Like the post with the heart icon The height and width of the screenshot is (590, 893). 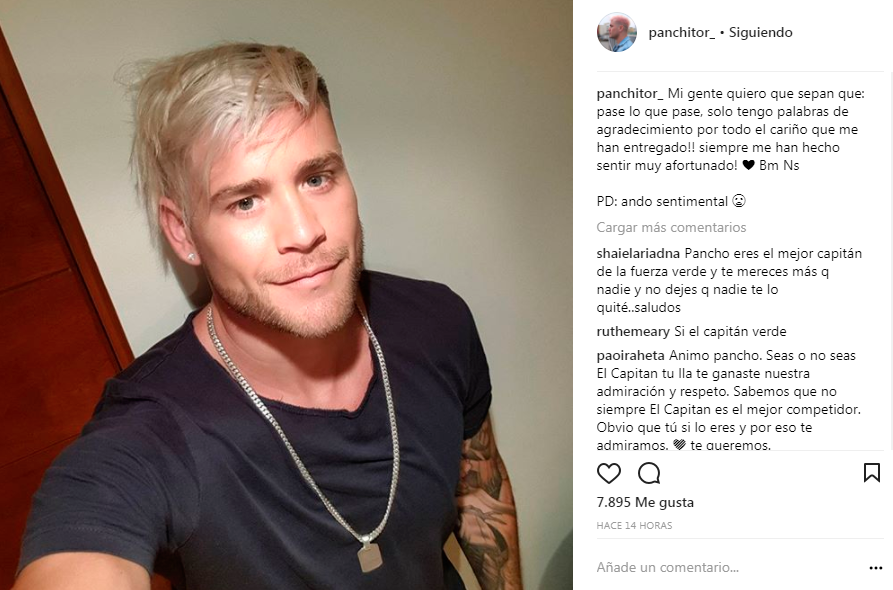click(608, 473)
